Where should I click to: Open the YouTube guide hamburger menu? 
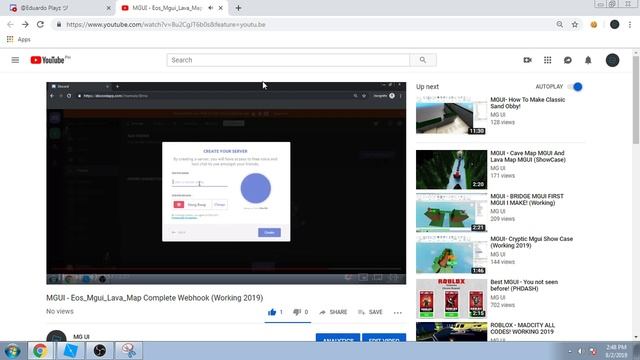click(15, 60)
